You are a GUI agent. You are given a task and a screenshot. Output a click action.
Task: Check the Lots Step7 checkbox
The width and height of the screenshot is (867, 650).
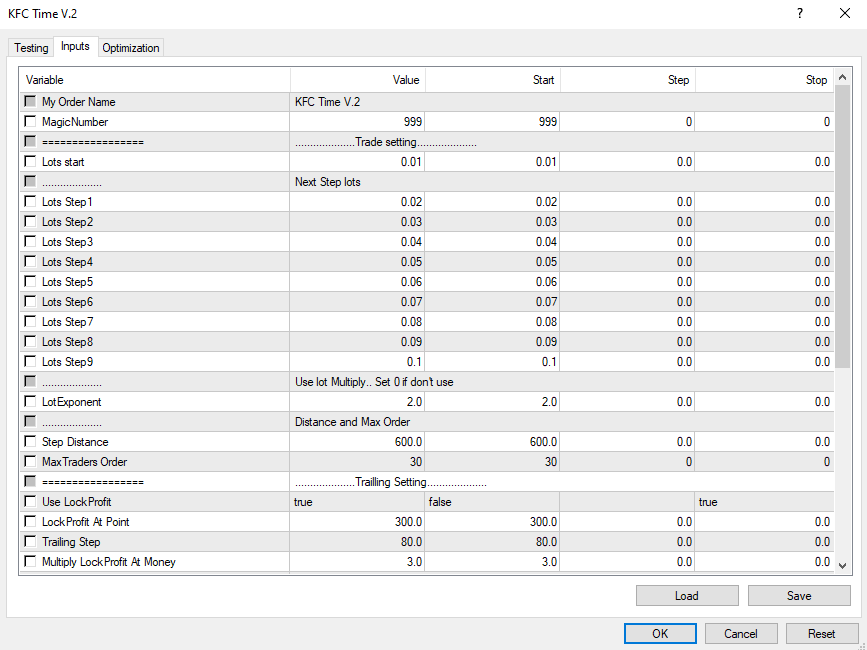(x=30, y=321)
